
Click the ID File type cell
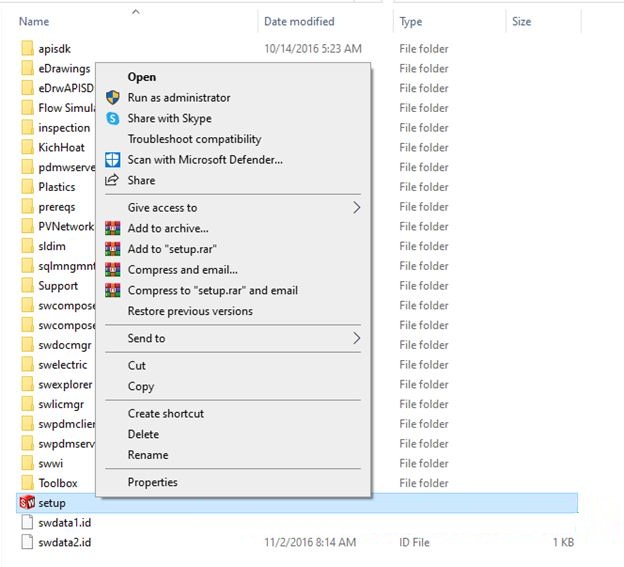(x=414, y=542)
